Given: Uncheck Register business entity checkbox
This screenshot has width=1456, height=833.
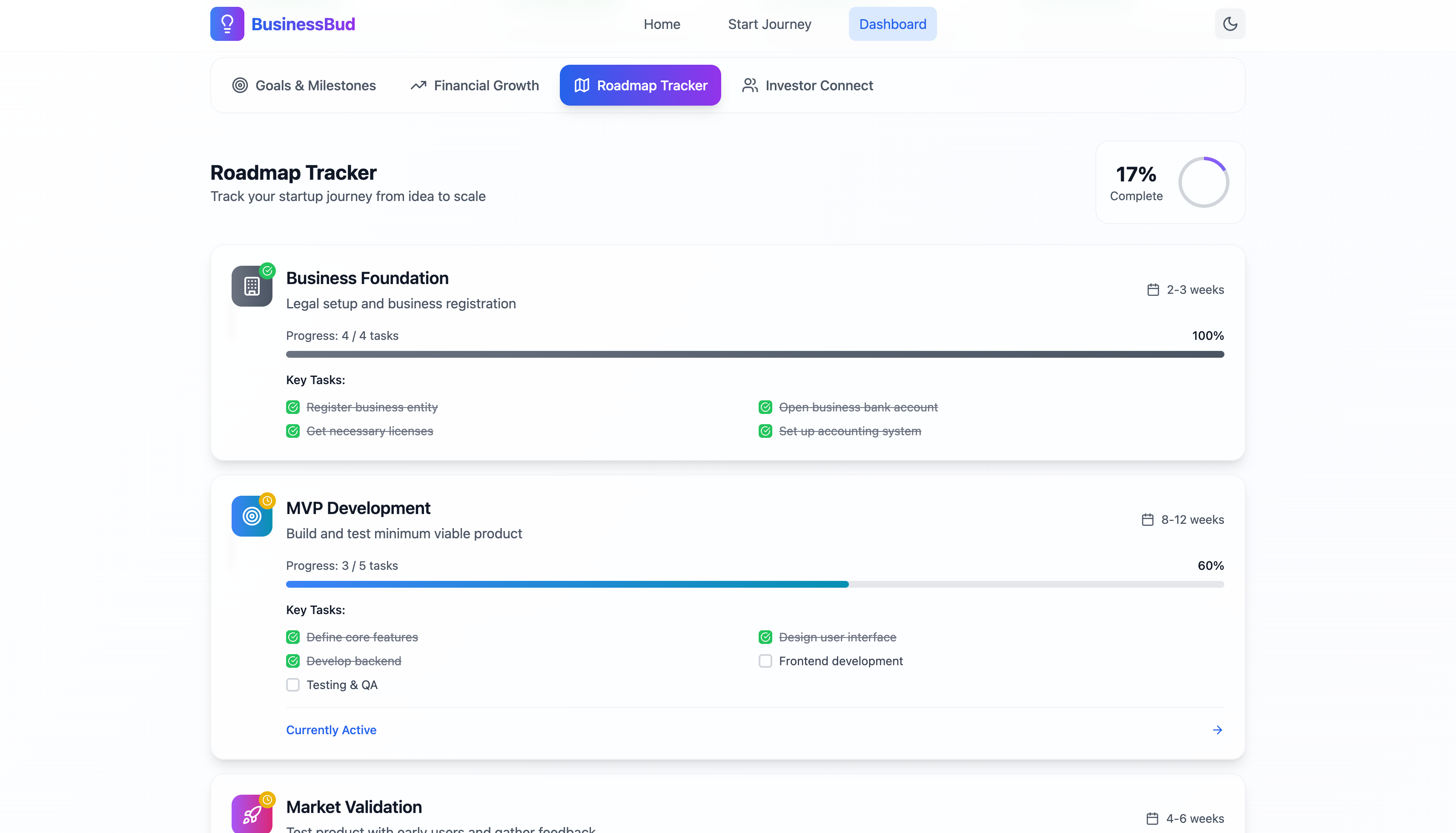Looking at the screenshot, I should click(x=293, y=408).
